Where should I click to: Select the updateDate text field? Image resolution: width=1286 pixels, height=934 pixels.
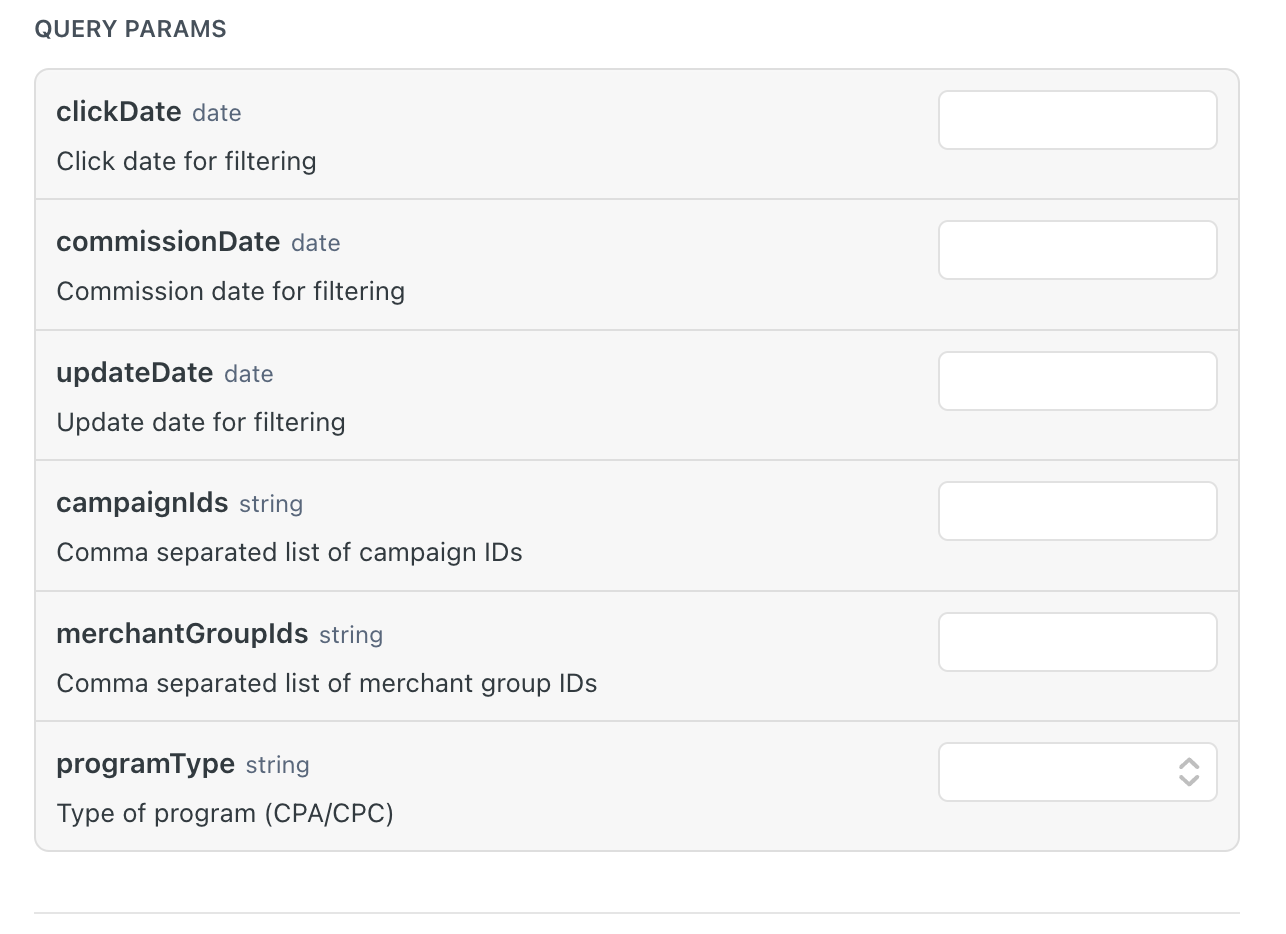[1077, 381]
